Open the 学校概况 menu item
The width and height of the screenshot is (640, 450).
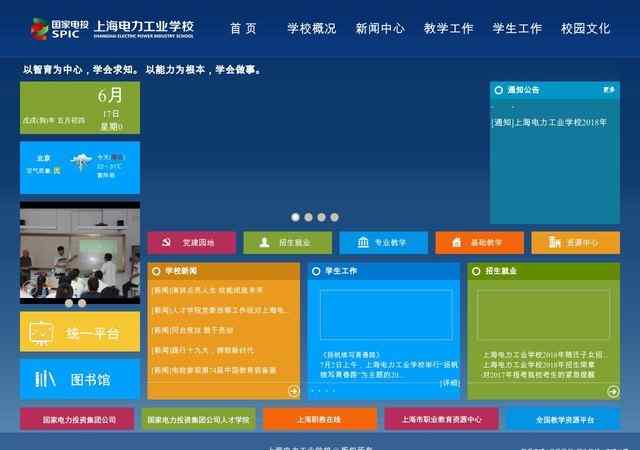pyautogui.click(x=311, y=29)
